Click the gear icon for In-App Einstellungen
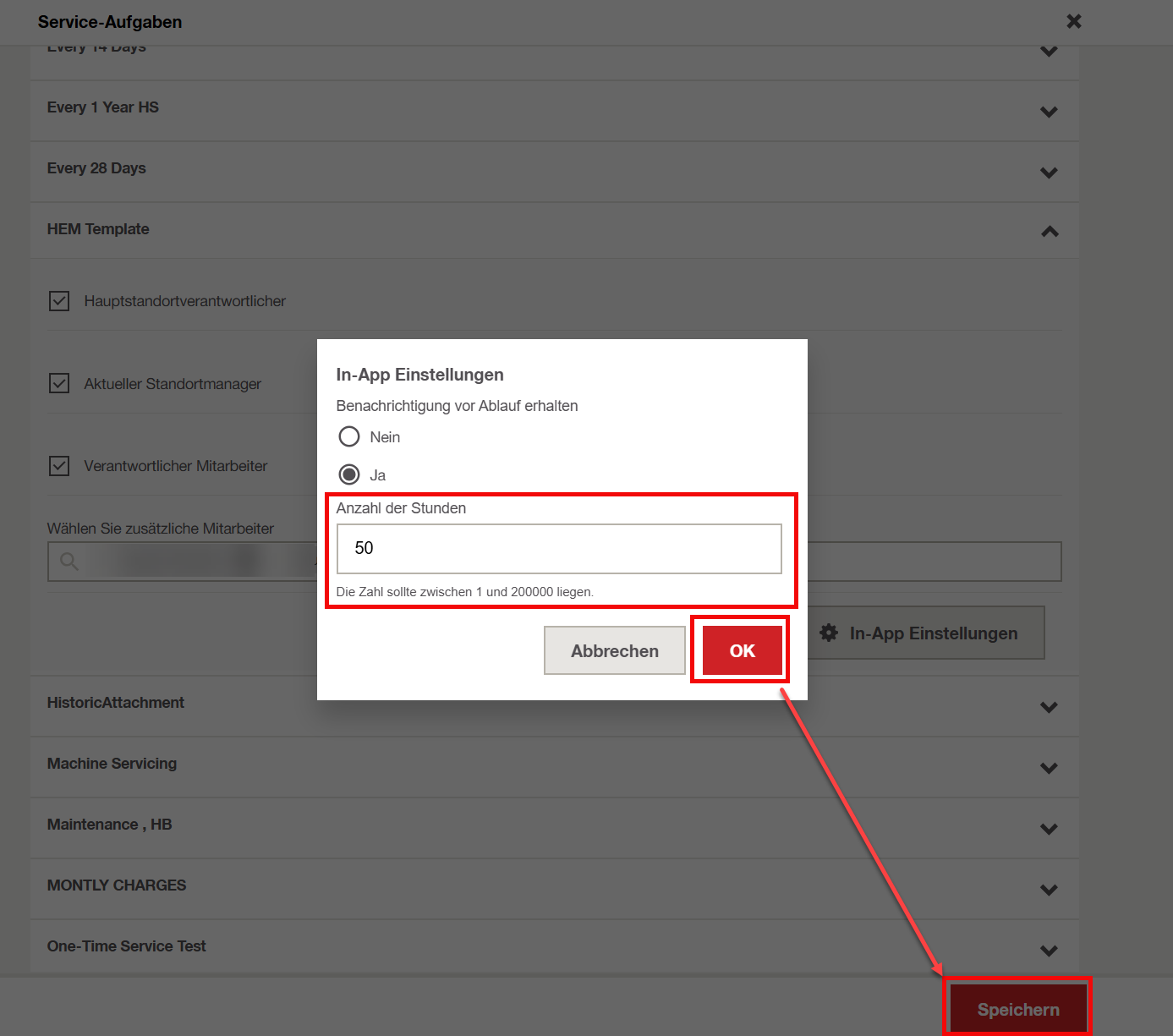The height and width of the screenshot is (1036, 1173). [x=829, y=633]
